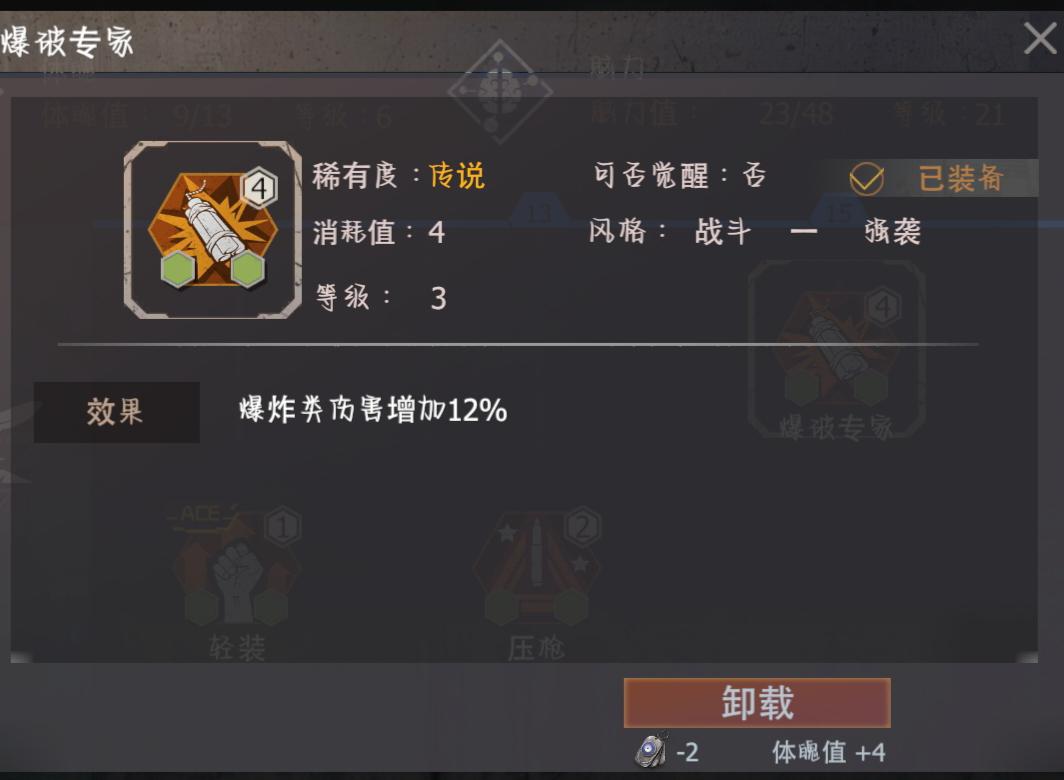The height and width of the screenshot is (780, 1064).
Task: Click the right green hexagon slot
Action: click(248, 270)
